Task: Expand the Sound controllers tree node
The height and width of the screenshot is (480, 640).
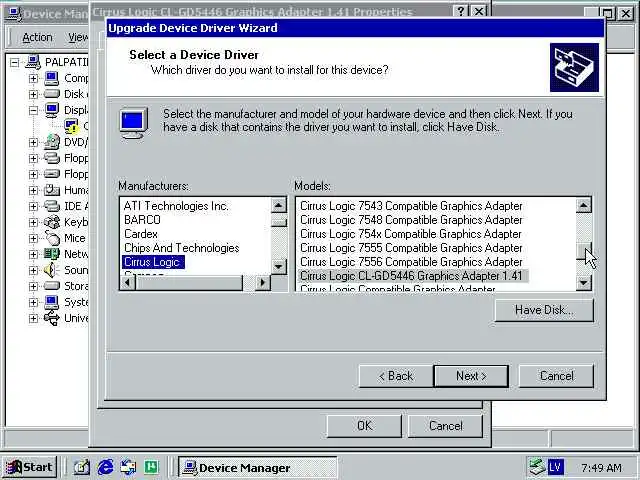Action: (33, 270)
